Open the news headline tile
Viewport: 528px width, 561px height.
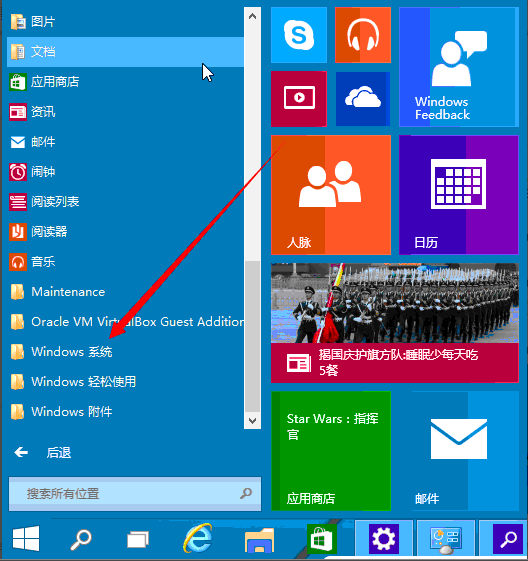(x=395, y=323)
